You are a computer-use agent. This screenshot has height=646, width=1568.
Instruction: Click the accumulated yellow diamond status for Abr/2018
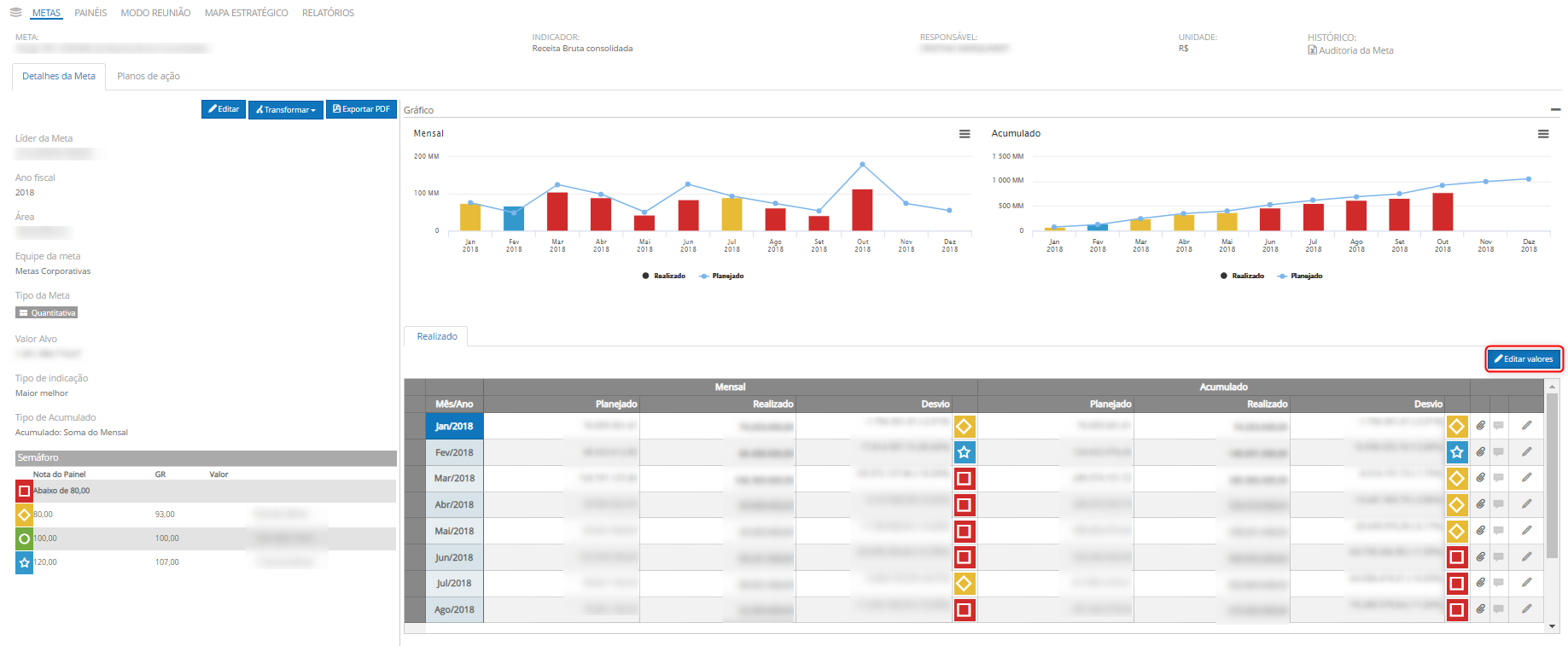point(1457,505)
